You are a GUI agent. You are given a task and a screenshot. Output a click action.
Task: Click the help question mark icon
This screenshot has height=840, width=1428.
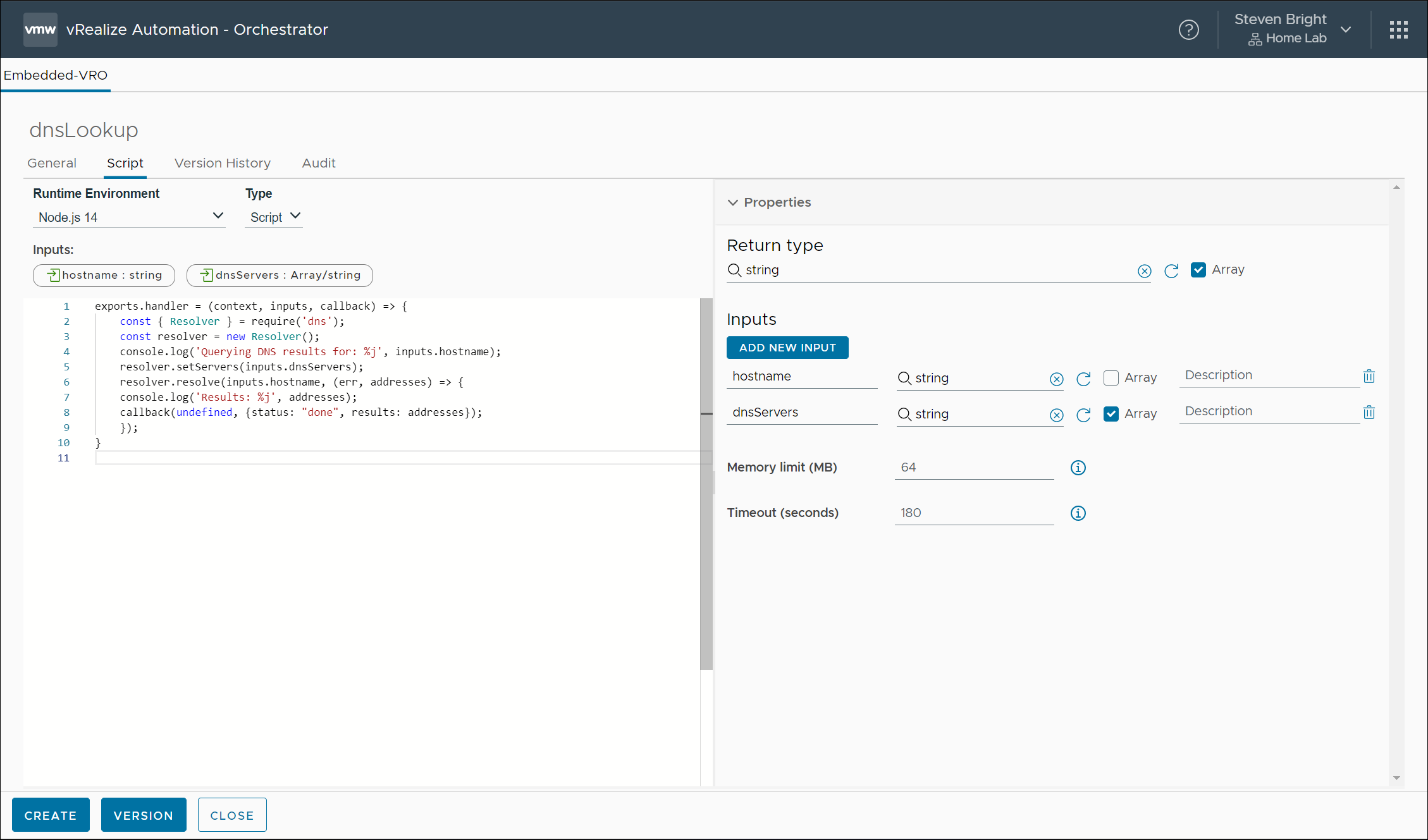1188,30
